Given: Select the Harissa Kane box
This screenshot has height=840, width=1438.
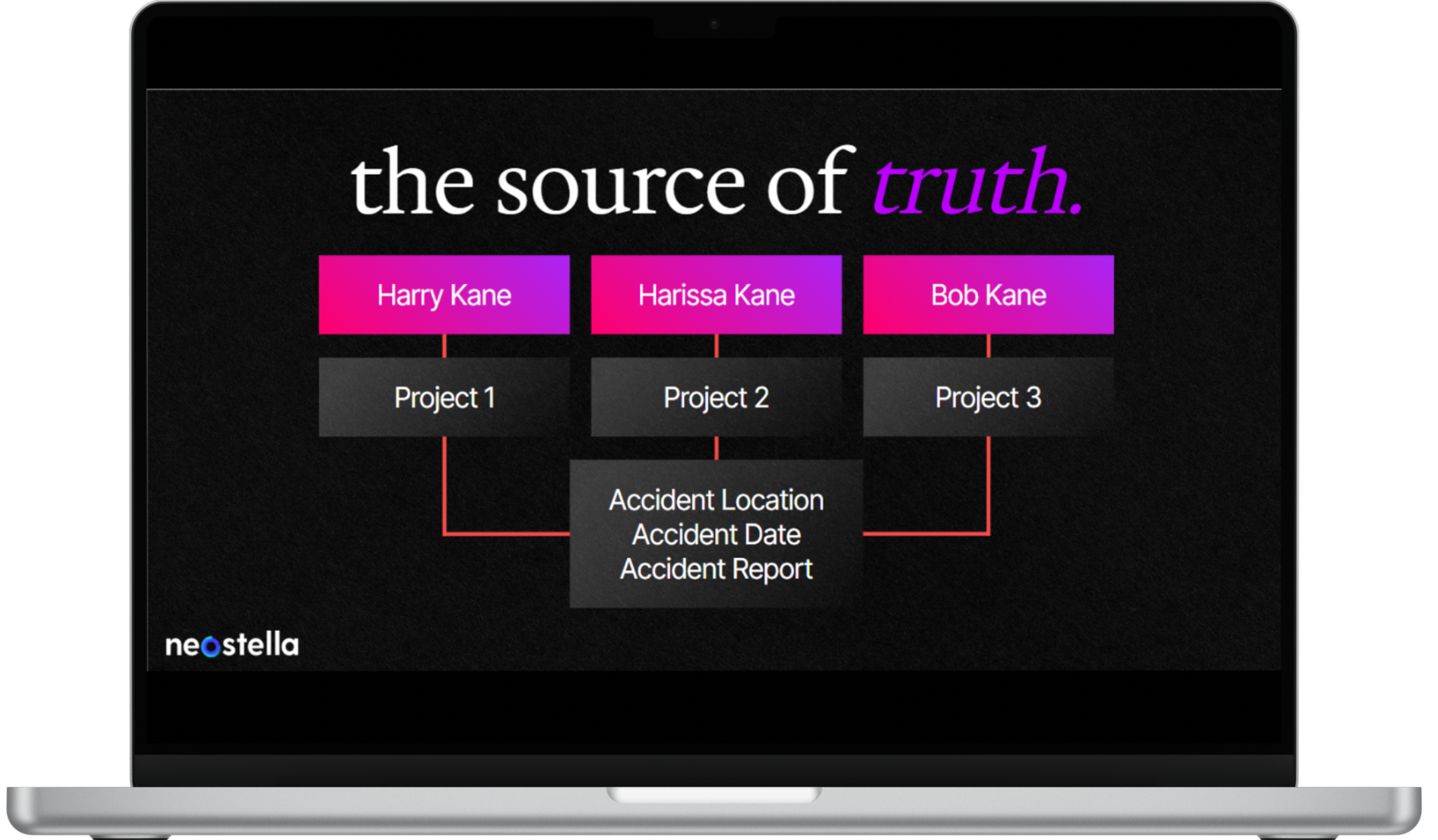Looking at the screenshot, I should click(716, 295).
